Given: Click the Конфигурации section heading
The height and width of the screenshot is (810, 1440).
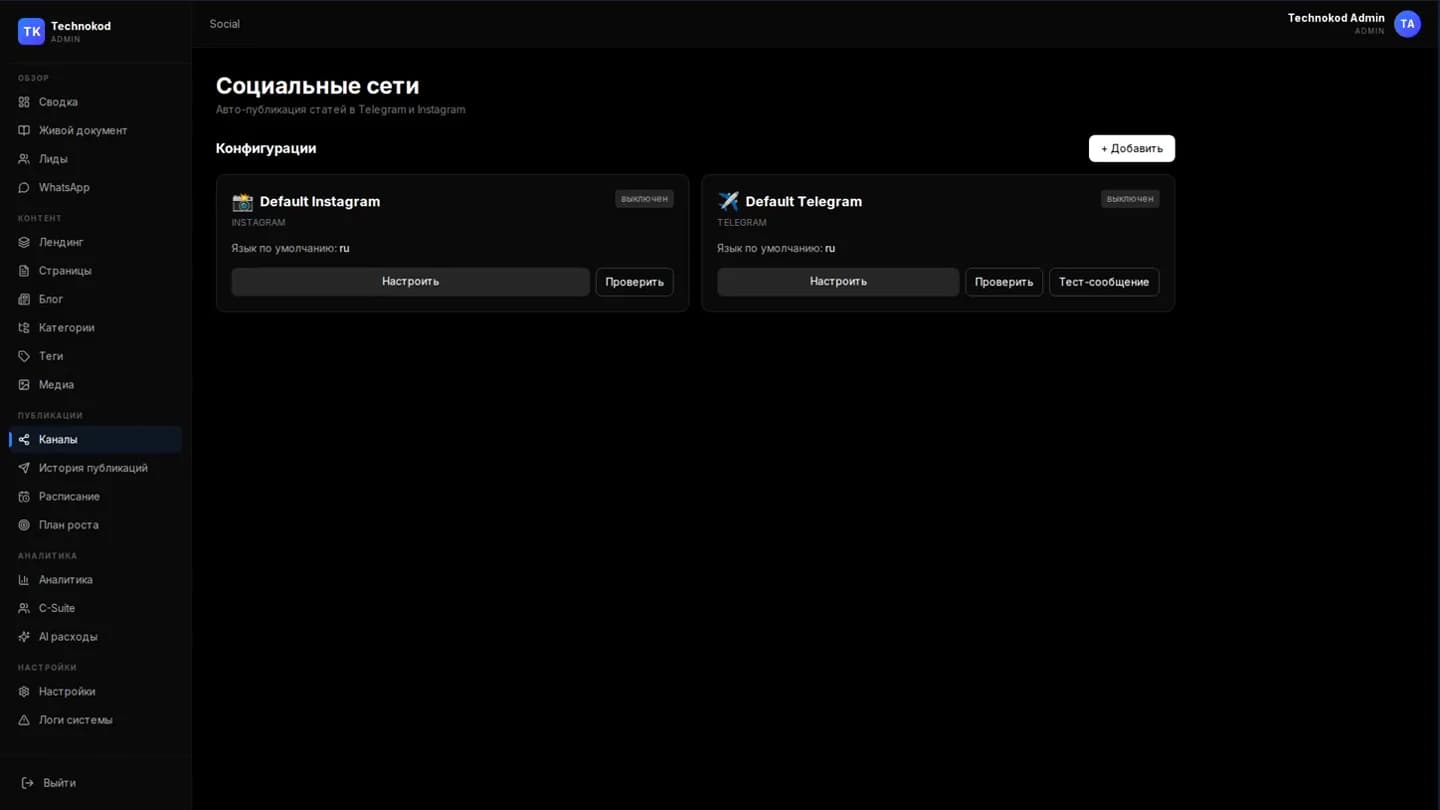Looking at the screenshot, I should pyautogui.click(x=266, y=148).
